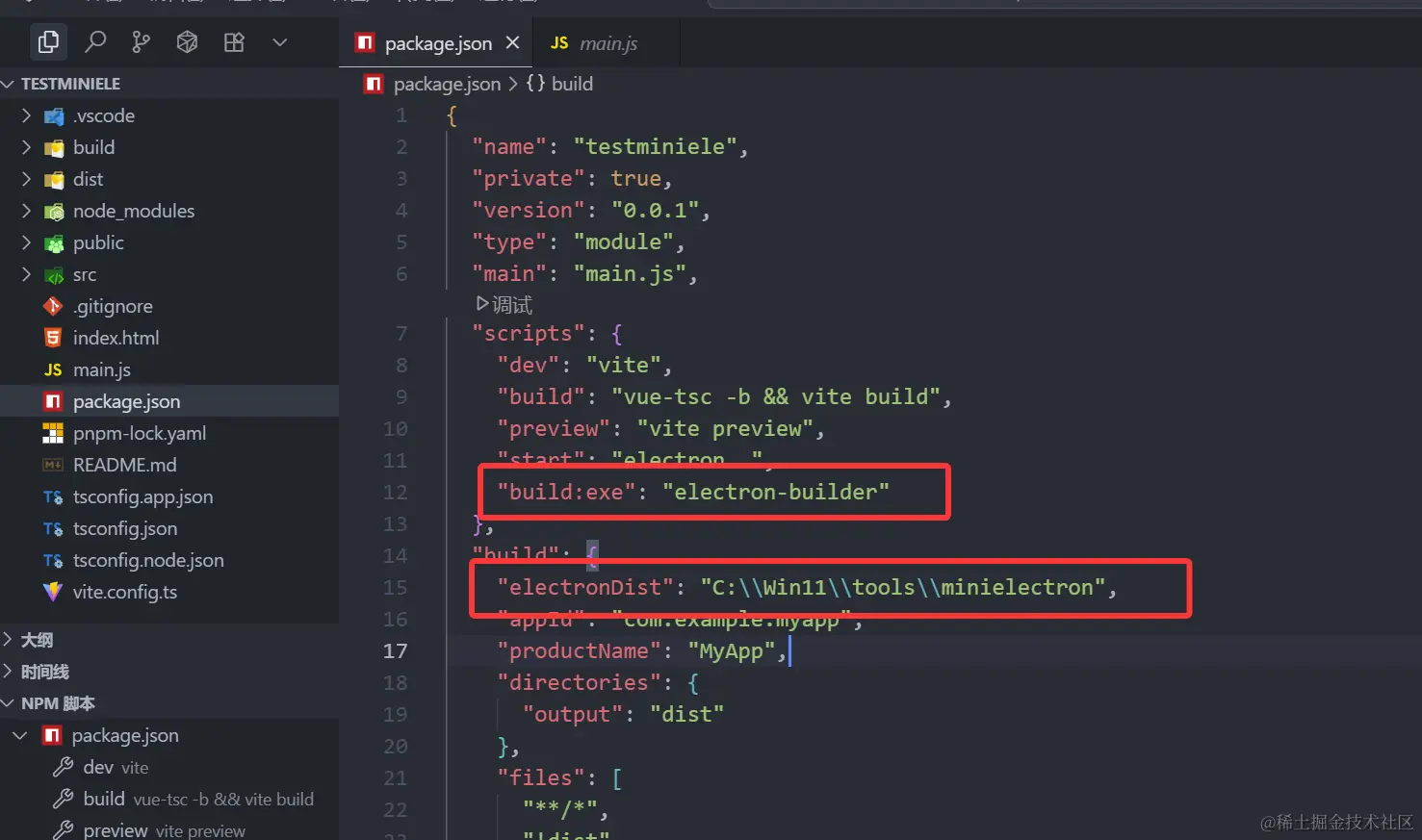Expand the node_modules folder

point(133,211)
